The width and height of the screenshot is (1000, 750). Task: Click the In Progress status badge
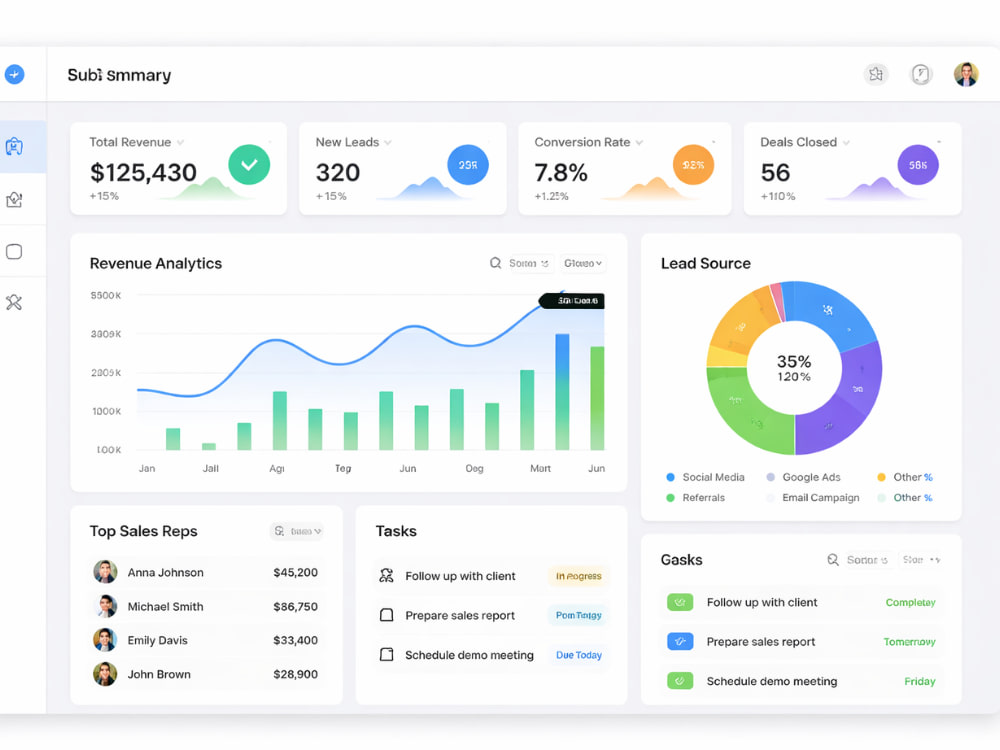click(x=578, y=576)
